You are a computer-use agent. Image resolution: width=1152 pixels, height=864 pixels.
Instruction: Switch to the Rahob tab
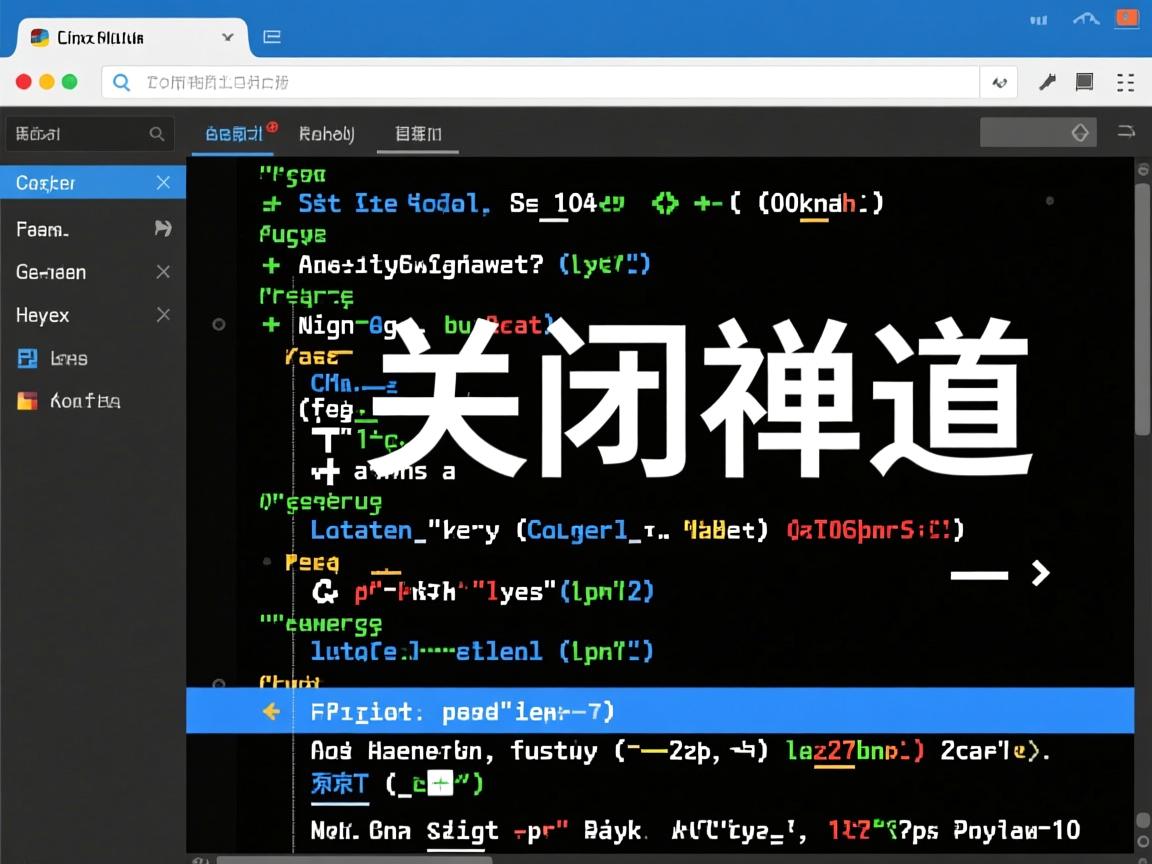(x=325, y=132)
